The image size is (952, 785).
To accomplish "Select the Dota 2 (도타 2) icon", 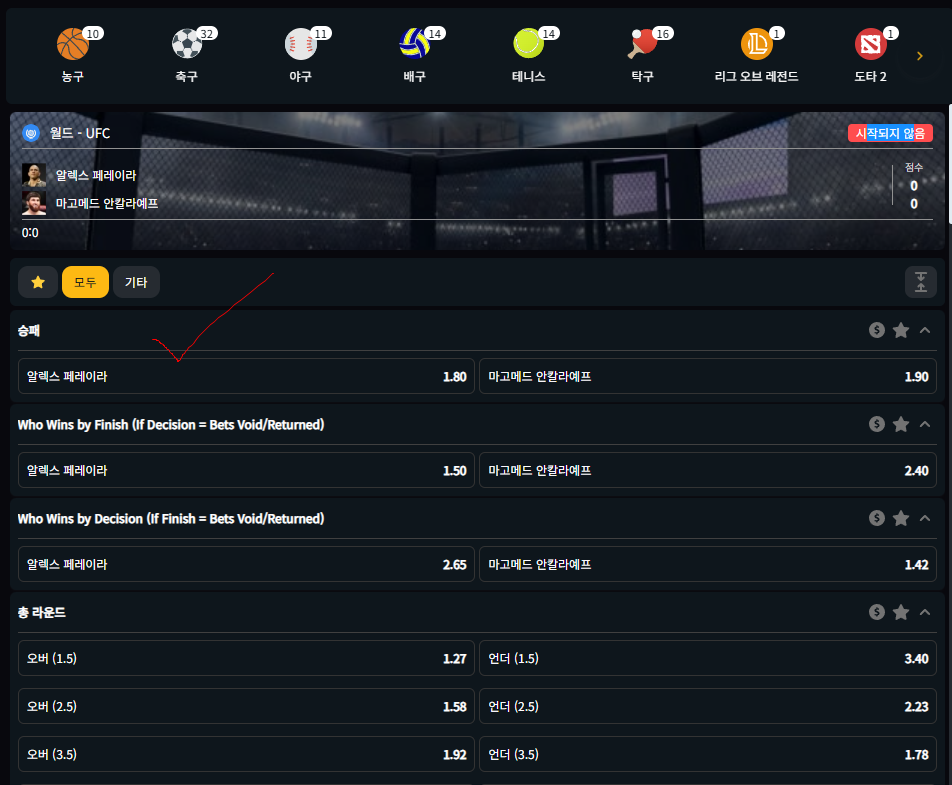I will pyautogui.click(x=870, y=45).
